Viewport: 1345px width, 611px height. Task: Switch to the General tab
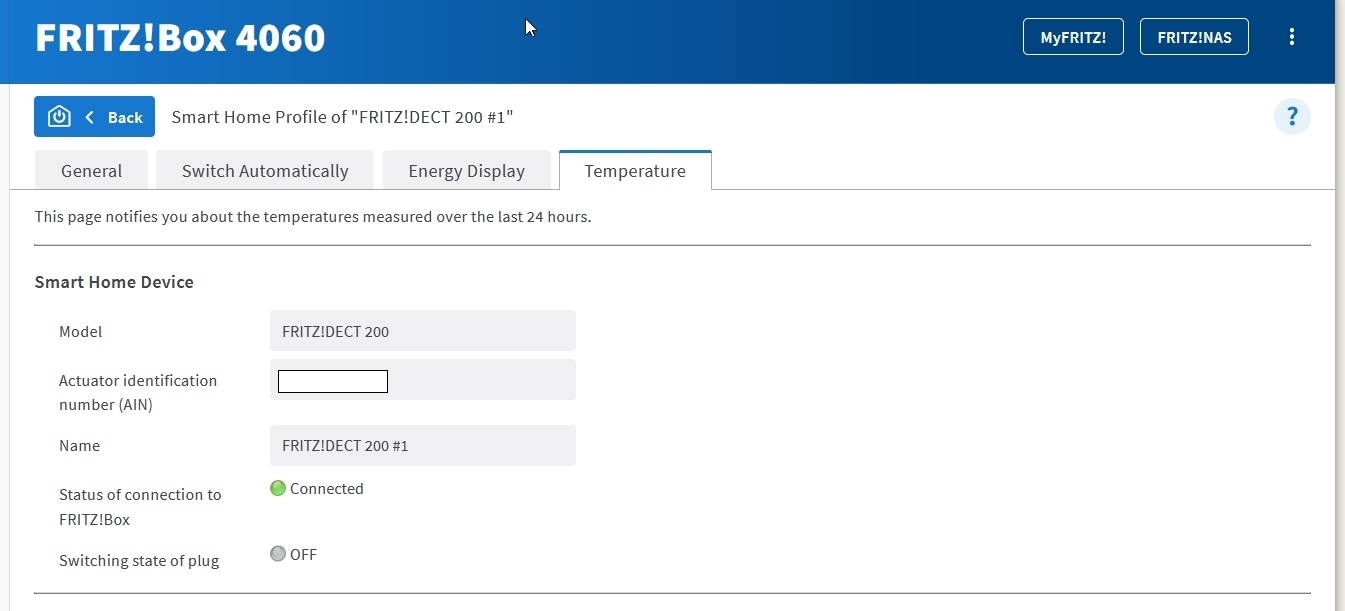pyautogui.click(x=91, y=171)
